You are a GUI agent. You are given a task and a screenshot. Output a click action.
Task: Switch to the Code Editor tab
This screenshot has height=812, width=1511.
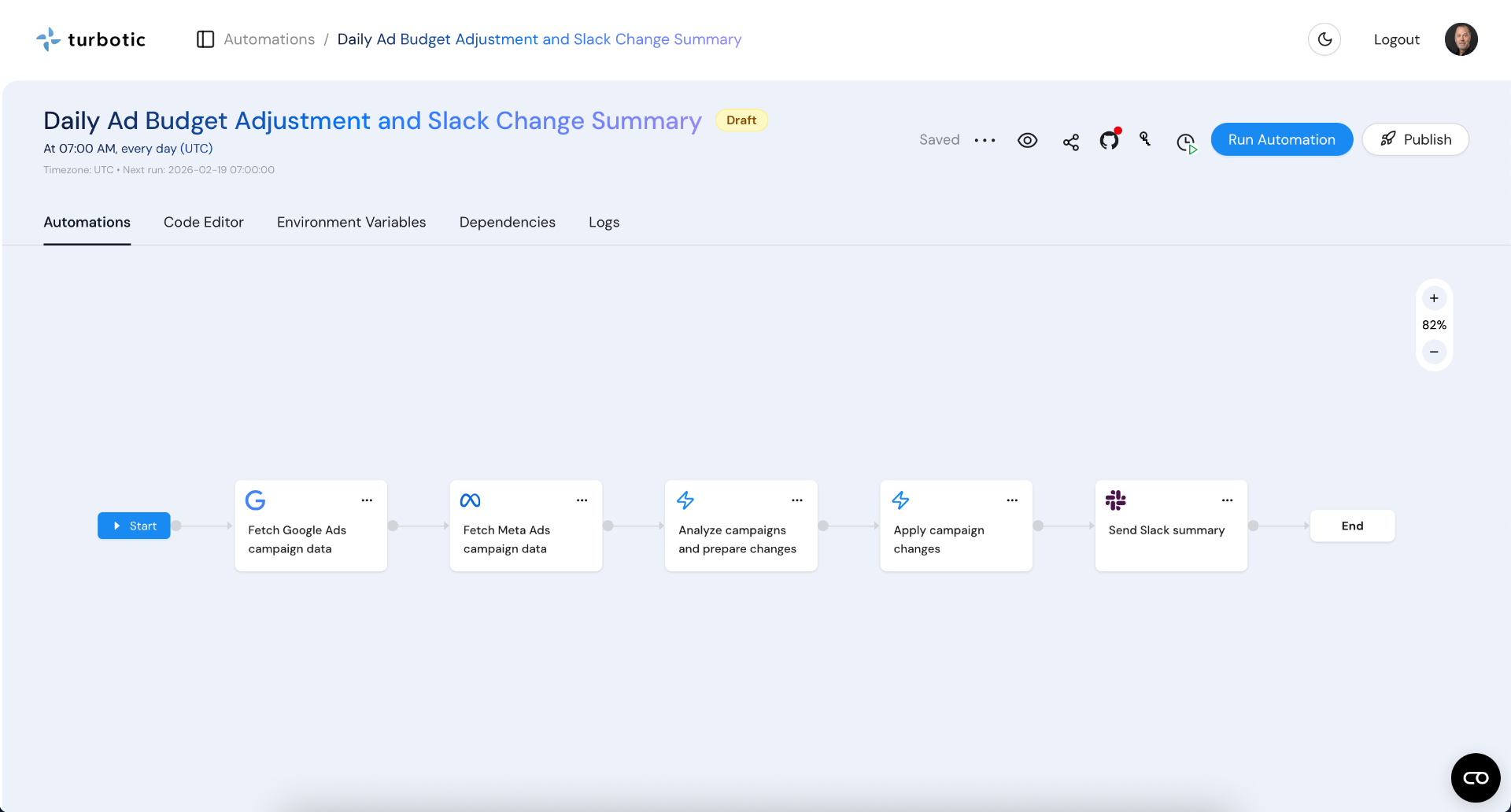pyautogui.click(x=204, y=222)
